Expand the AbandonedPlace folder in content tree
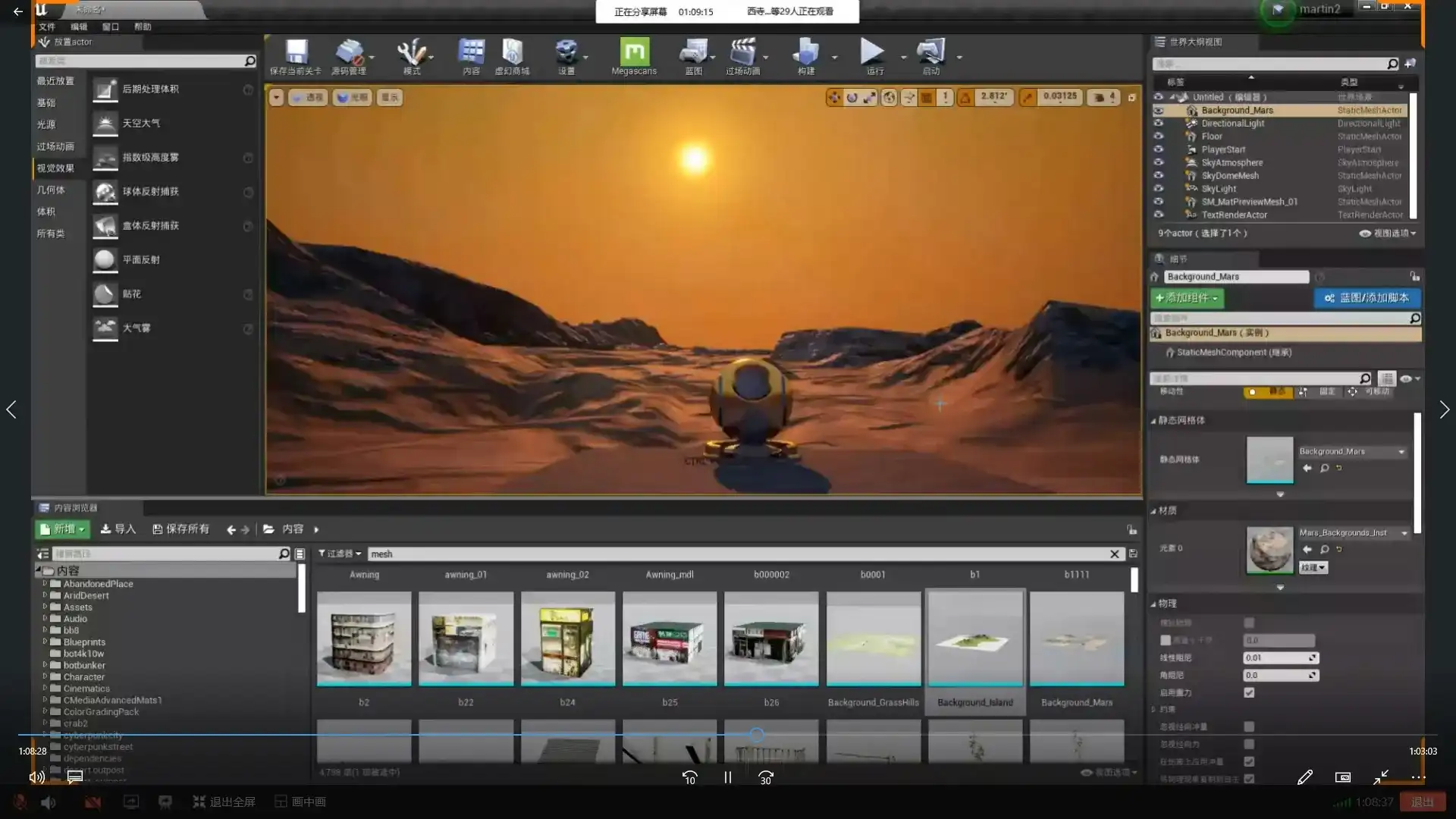Image resolution: width=1456 pixels, height=819 pixels. pyautogui.click(x=45, y=584)
